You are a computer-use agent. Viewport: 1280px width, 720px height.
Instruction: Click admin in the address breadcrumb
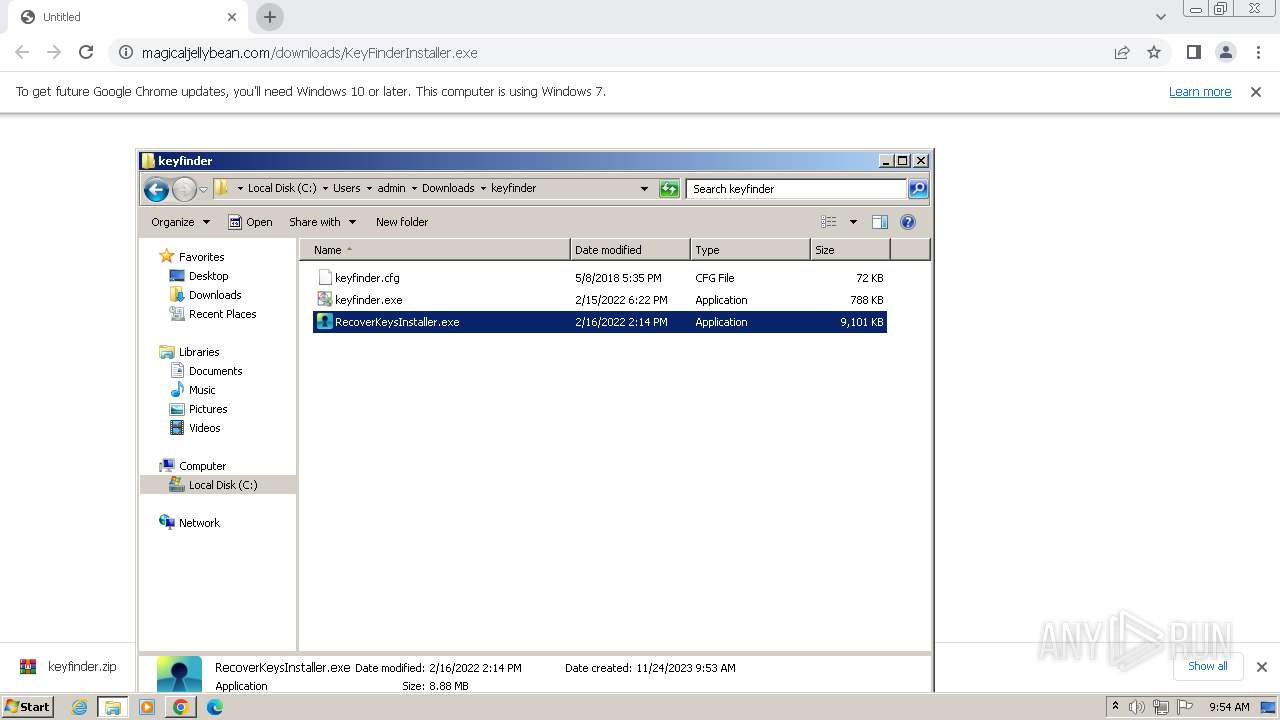pos(391,188)
